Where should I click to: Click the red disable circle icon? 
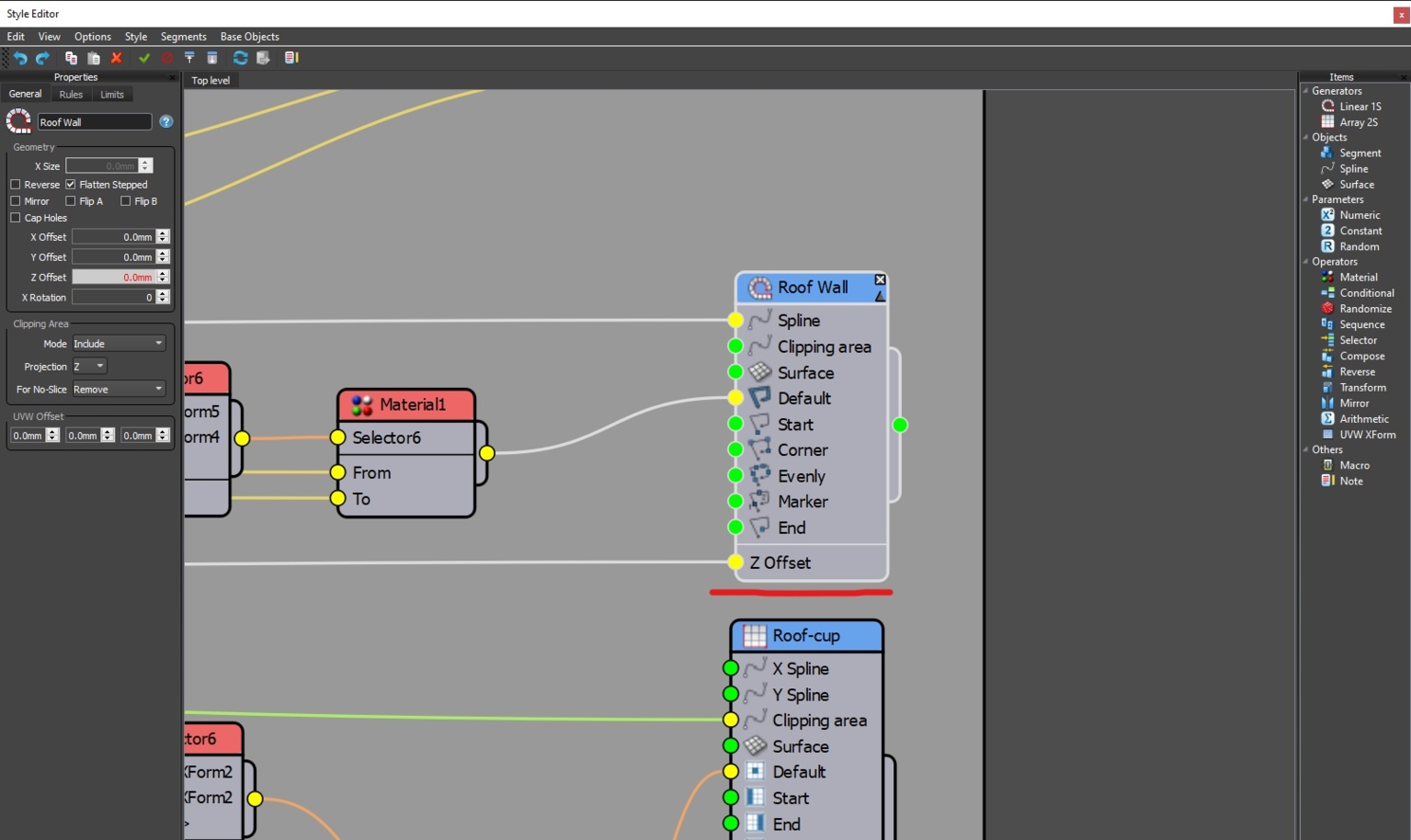[167, 58]
